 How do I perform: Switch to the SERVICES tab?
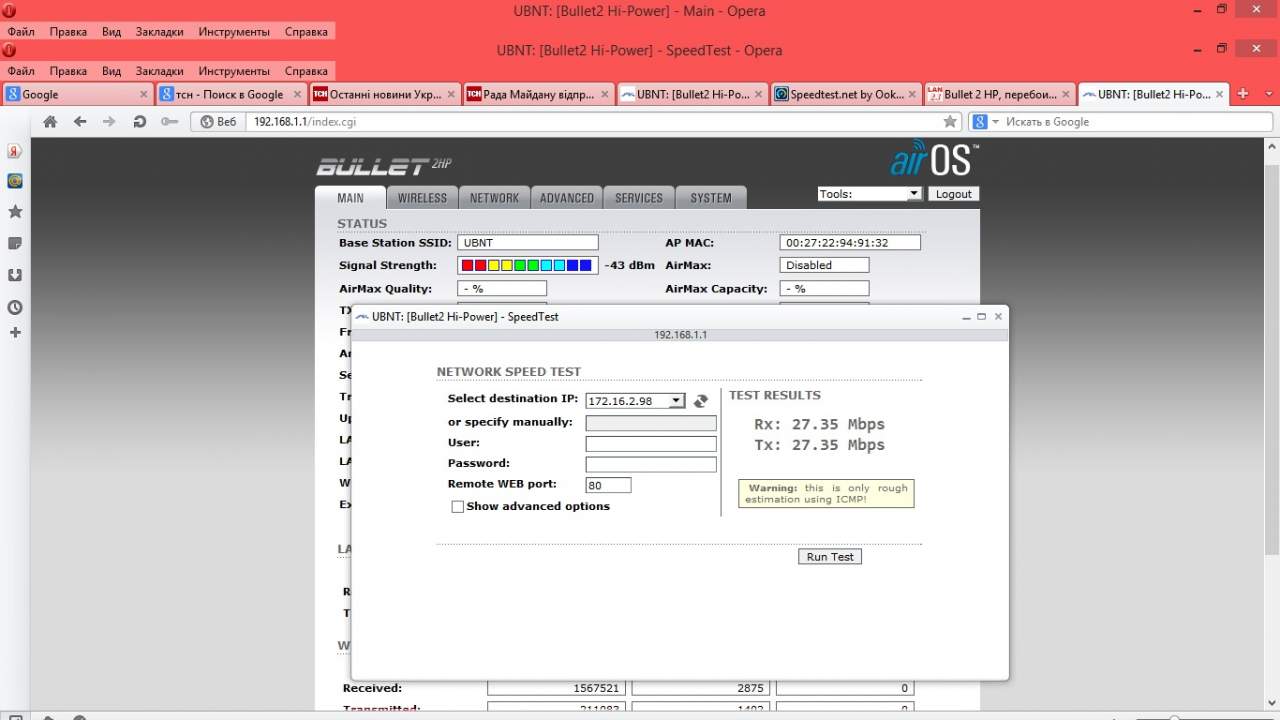click(639, 198)
